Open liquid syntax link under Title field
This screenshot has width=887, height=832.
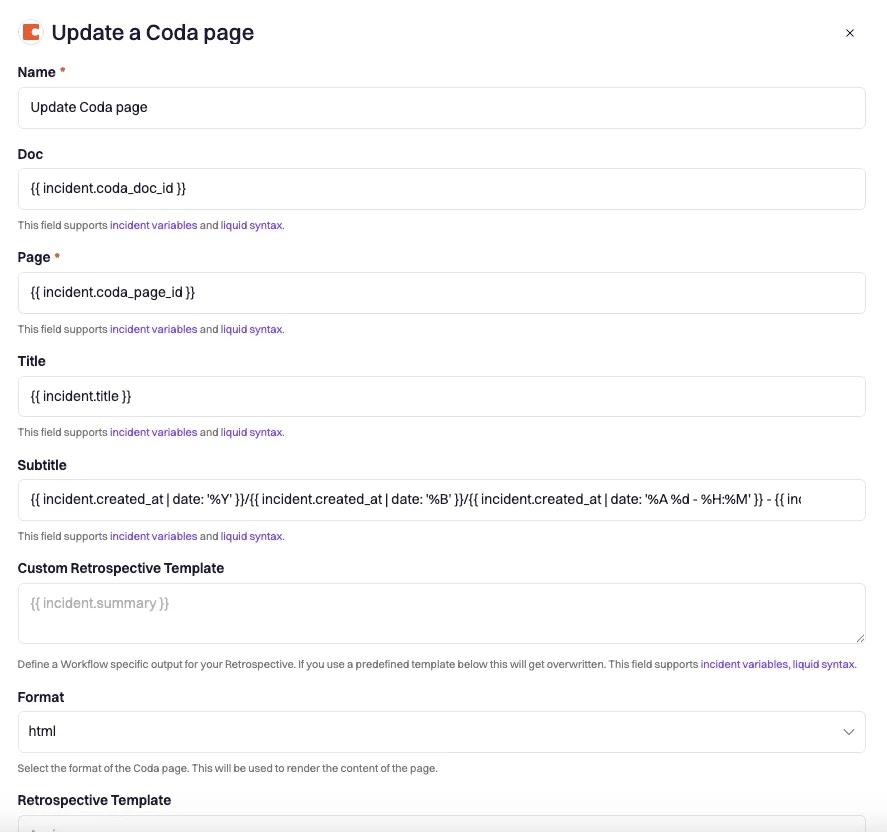(x=251, y=432)
